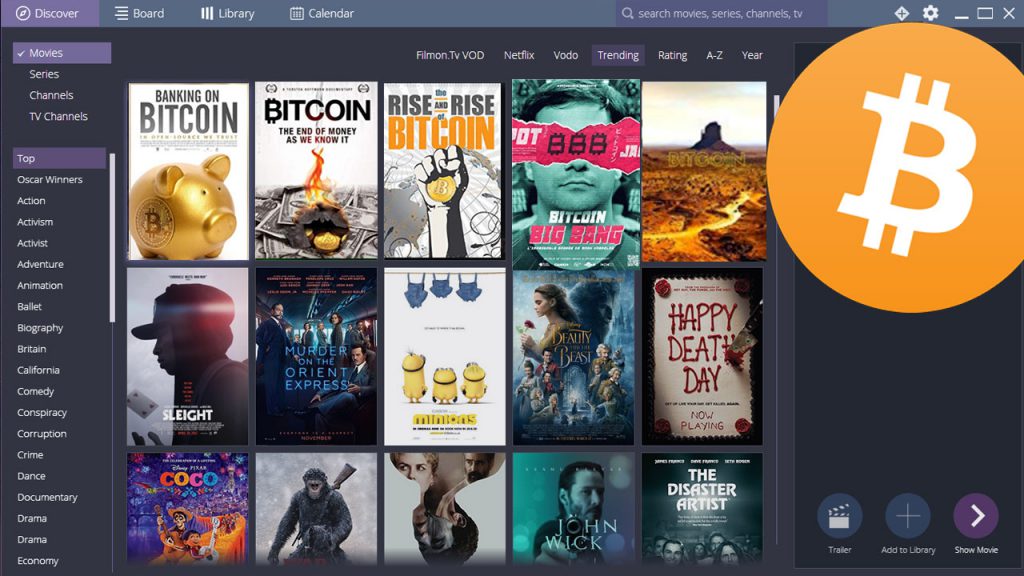Choose the Ballet genre

coord(29,306)
